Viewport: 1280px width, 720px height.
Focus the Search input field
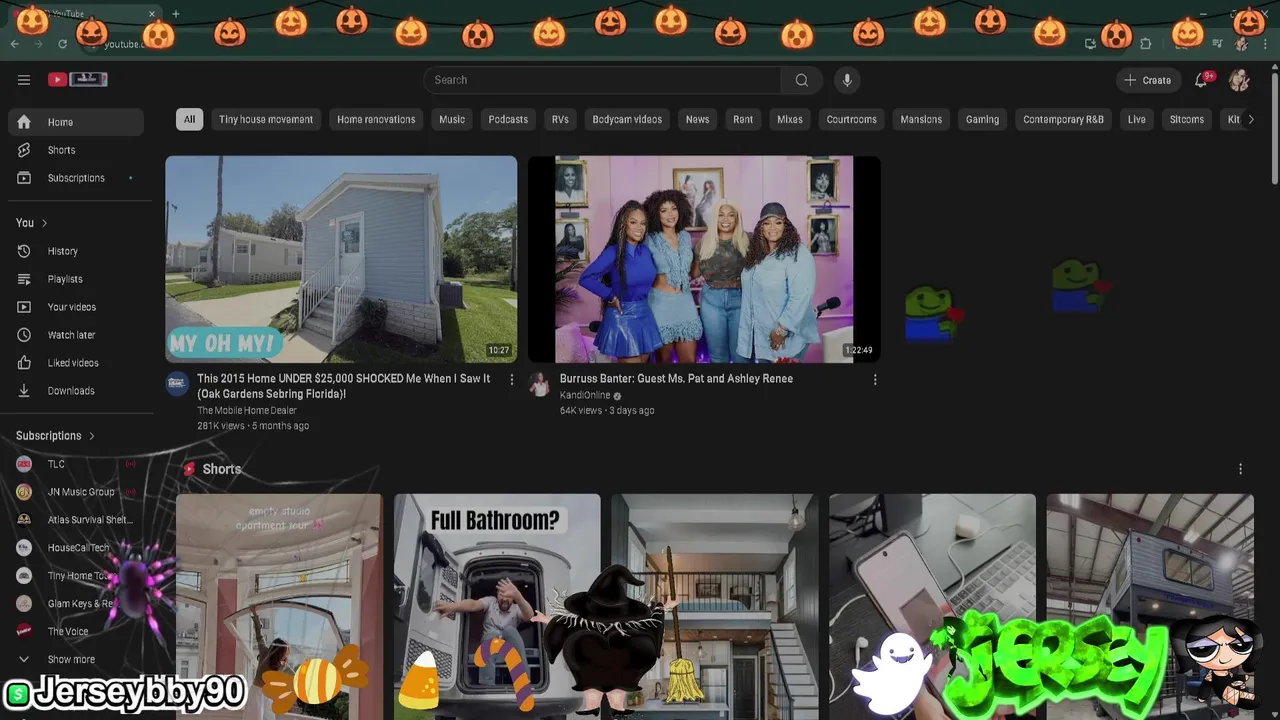tap(603, 80)
